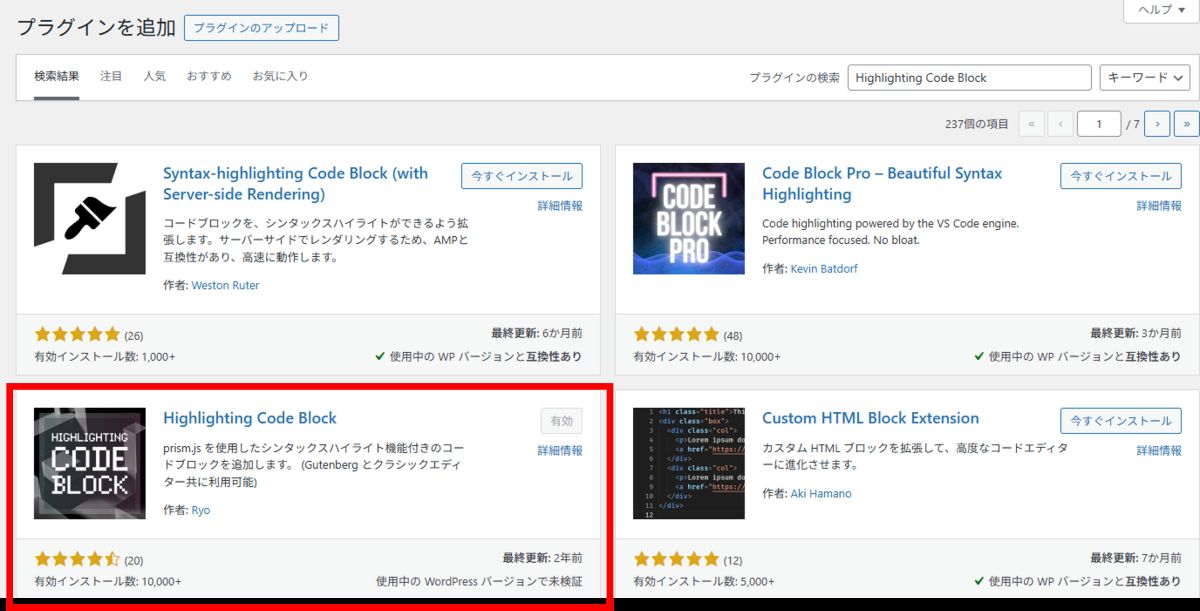Screen dimensions: 1200x611
Task: Click the プラグインのアップロード button
Action: point(261,28)
